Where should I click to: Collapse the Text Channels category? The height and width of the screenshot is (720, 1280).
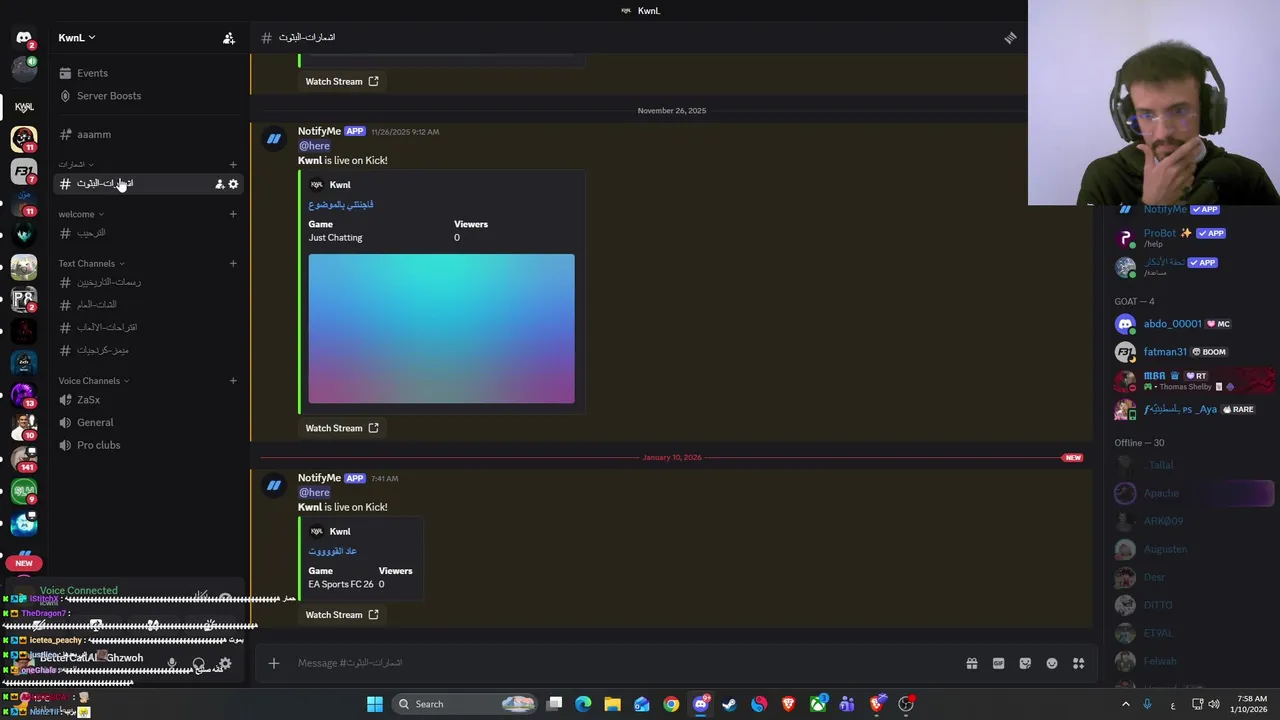pos(92,264)
